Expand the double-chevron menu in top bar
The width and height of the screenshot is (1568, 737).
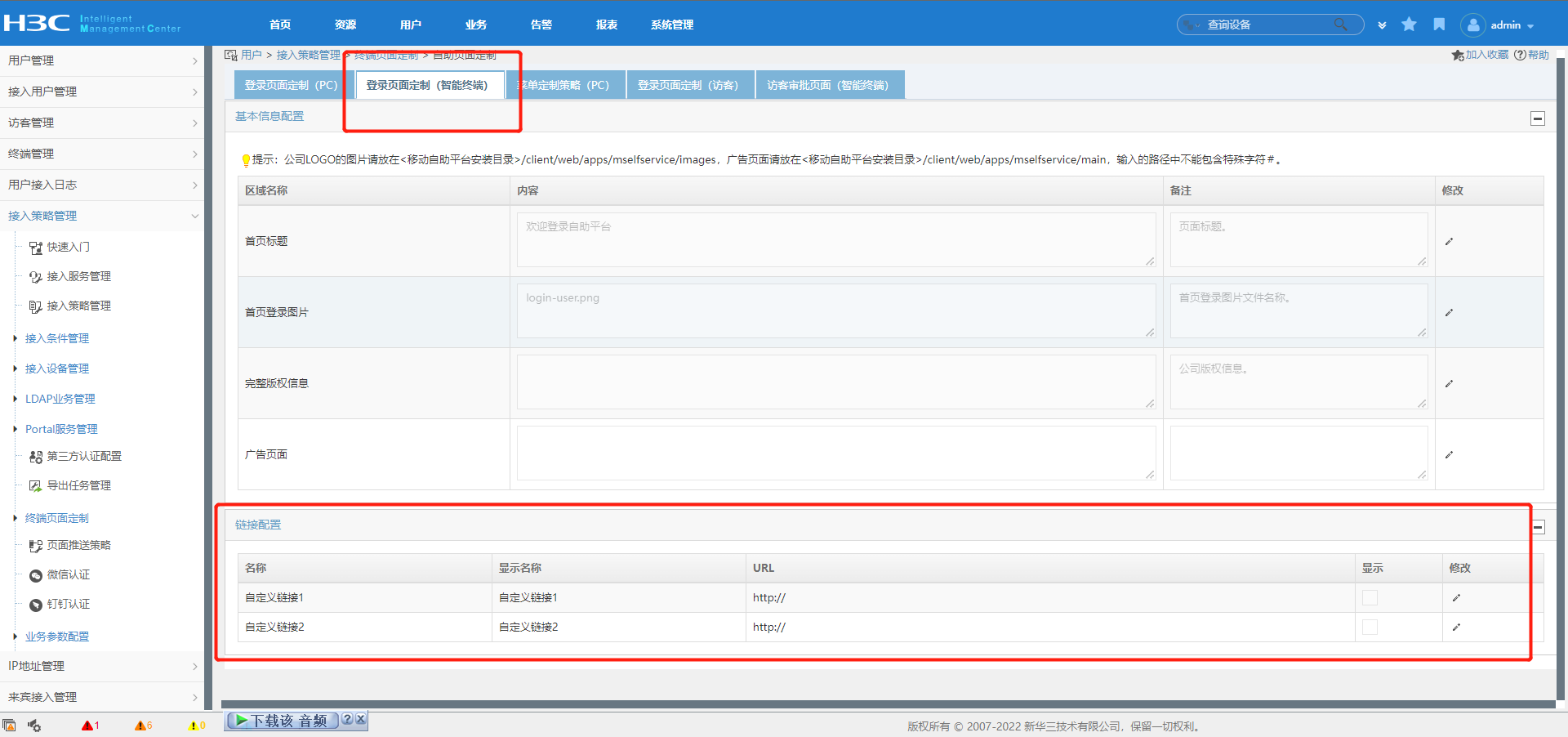[x=1382, y=25]
